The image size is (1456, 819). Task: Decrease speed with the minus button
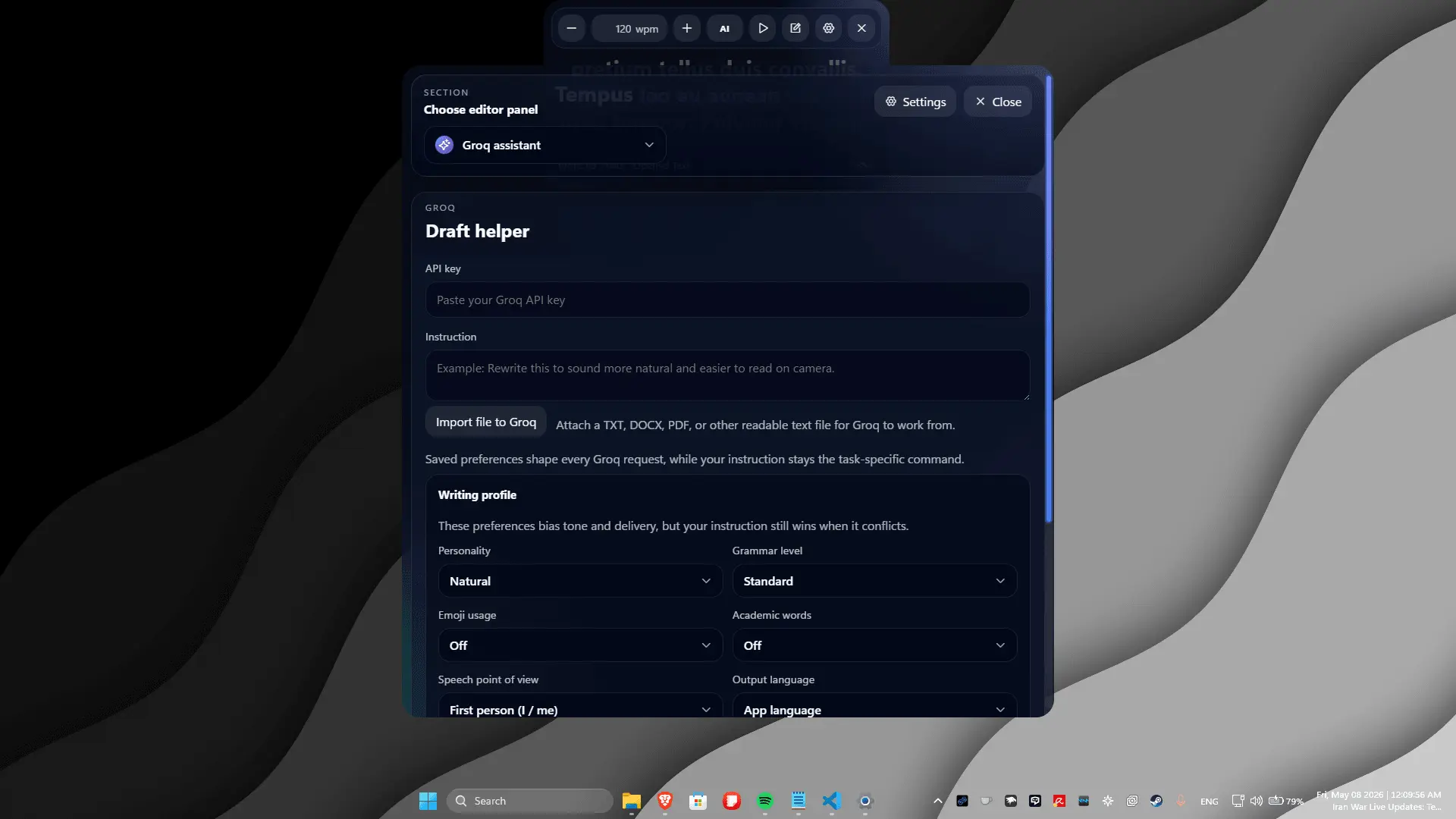point(572,28)
